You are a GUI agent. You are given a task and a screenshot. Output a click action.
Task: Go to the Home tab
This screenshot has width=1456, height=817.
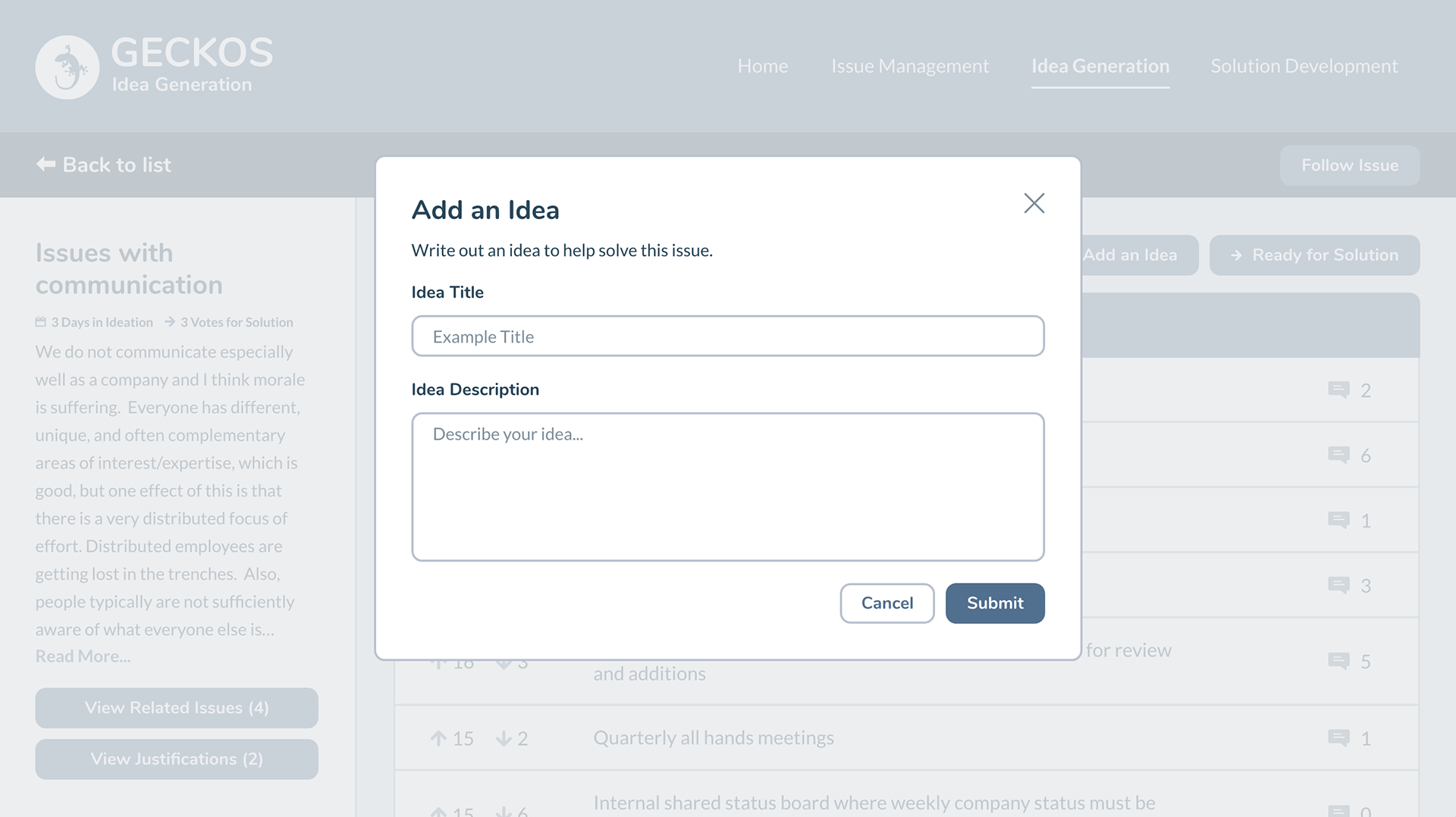point(762,66)
